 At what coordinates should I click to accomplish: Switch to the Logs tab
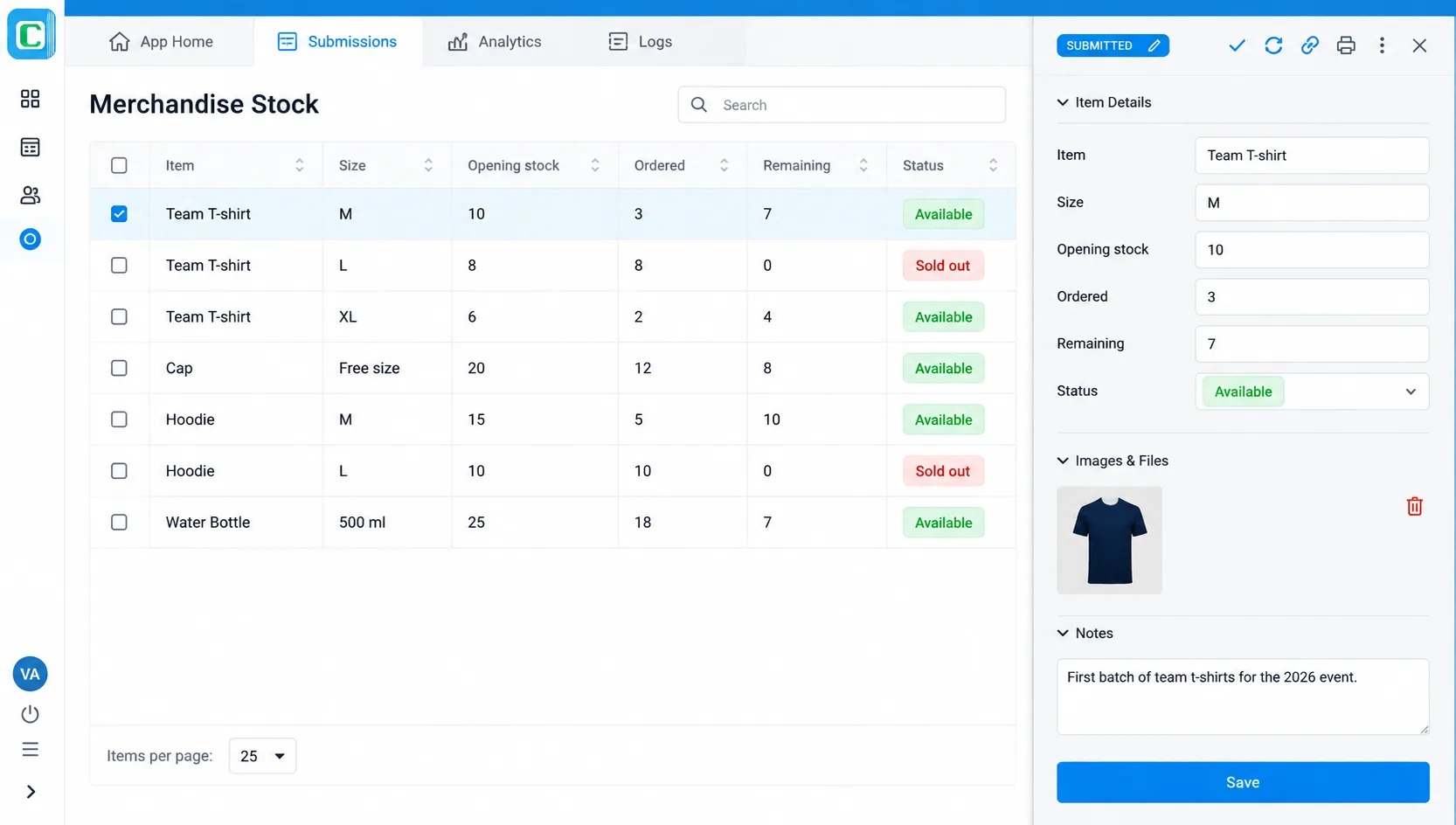pos(641,42)
